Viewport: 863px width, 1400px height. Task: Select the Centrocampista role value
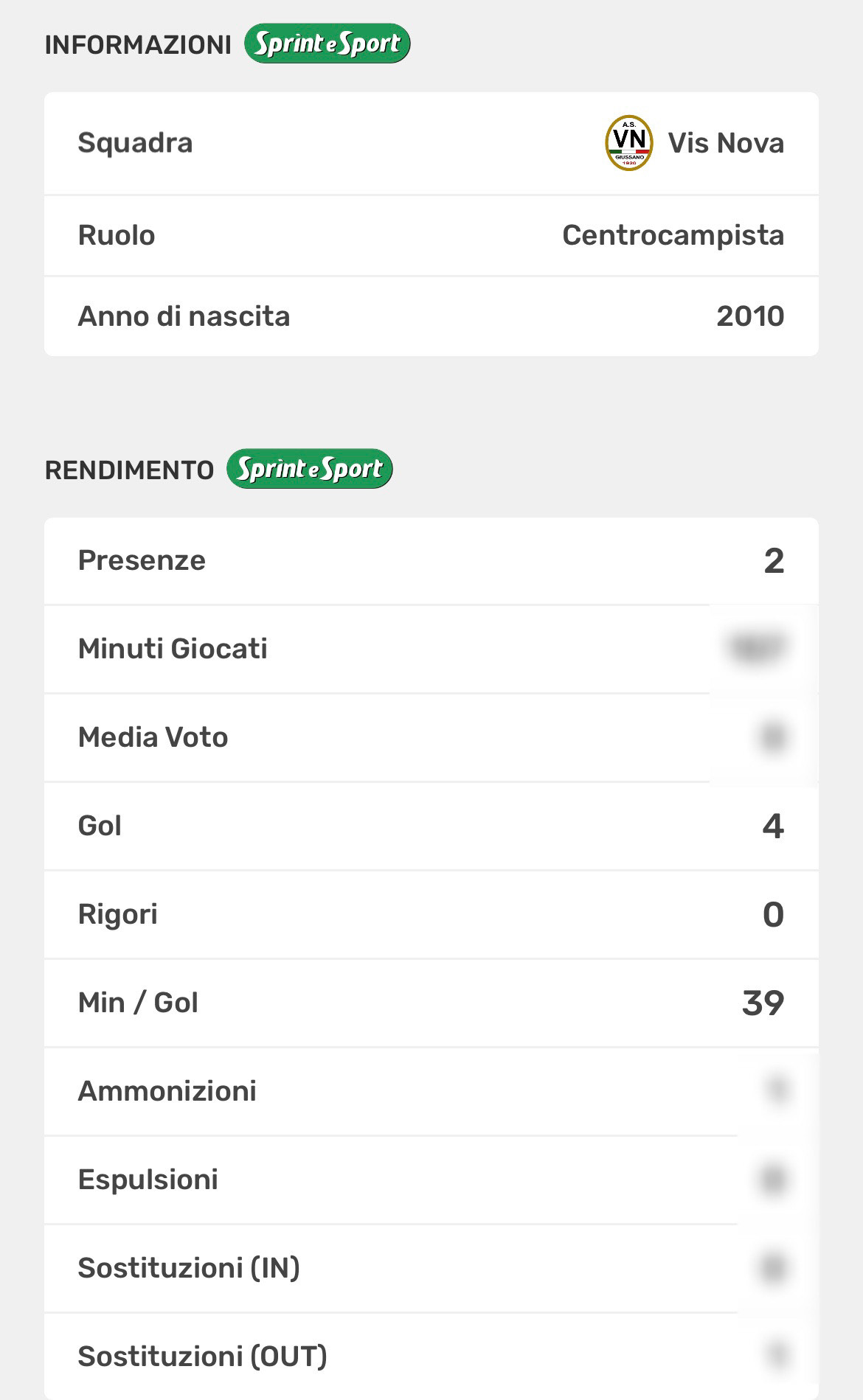click(673, 235)
